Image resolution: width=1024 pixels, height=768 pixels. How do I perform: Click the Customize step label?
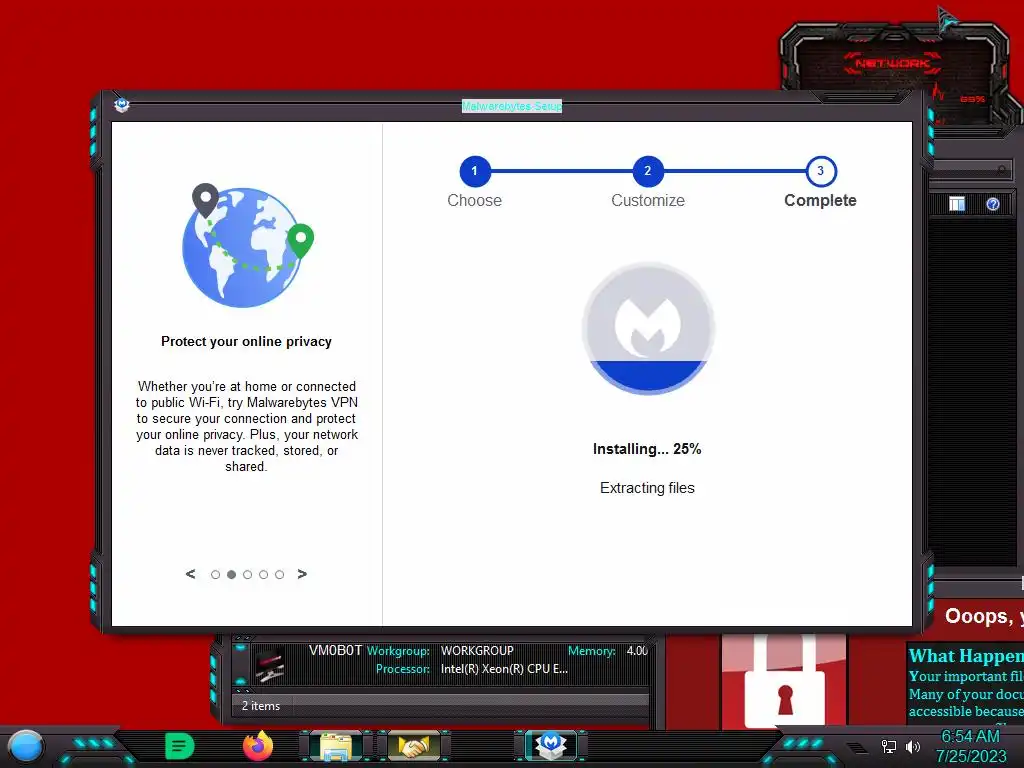(648, 200)
